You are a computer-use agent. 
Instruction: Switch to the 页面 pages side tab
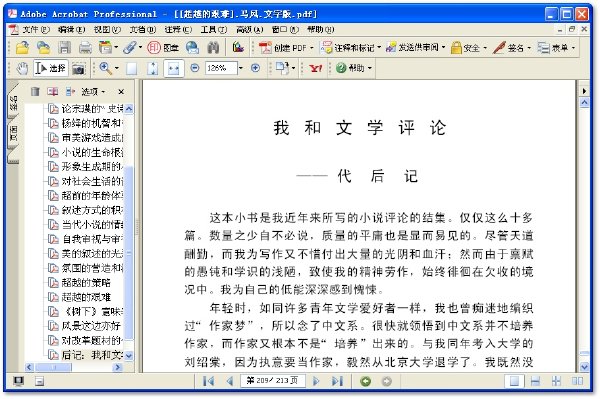[x=13, y=134]
